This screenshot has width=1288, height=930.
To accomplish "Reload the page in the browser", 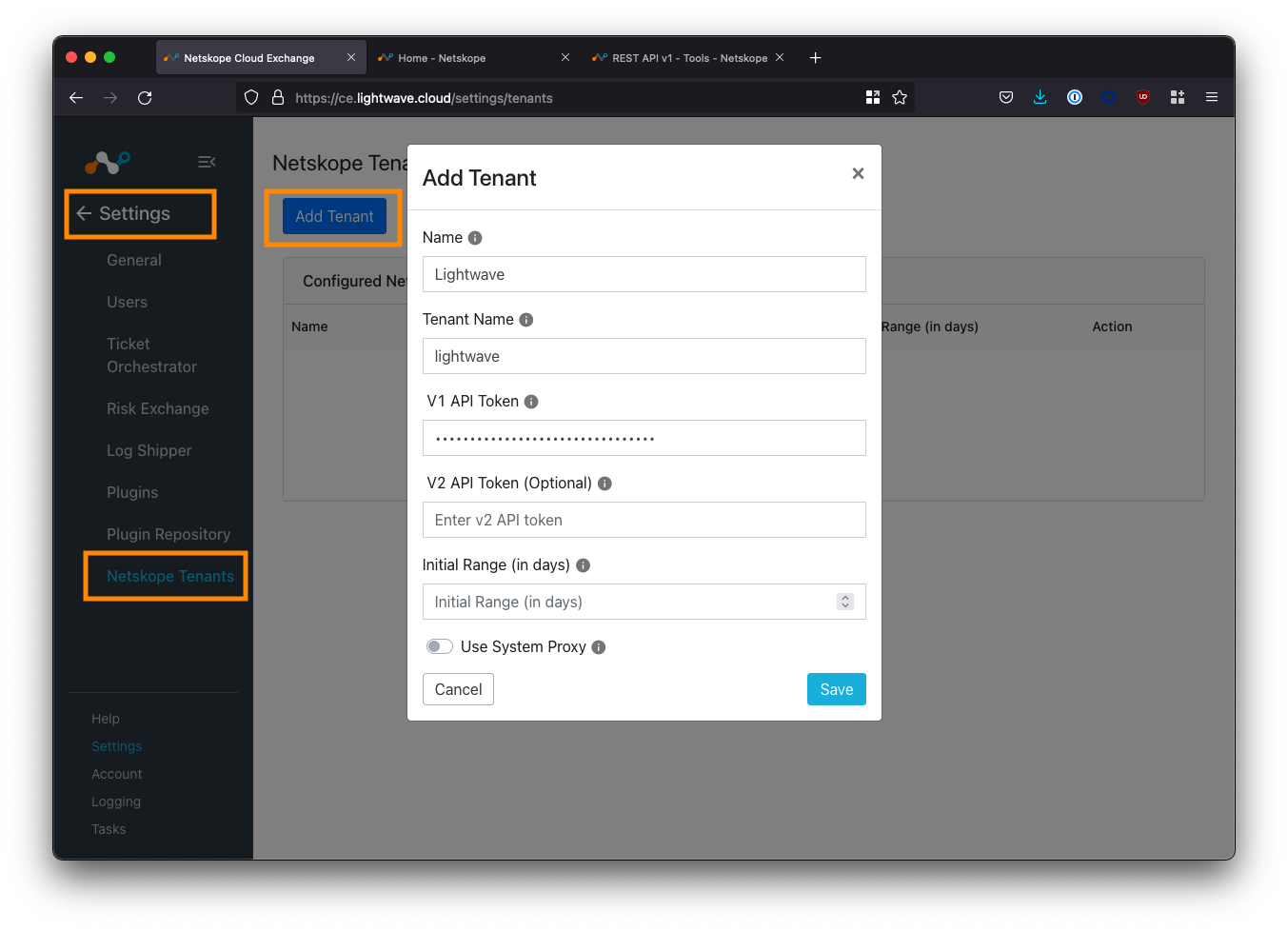I will (145, 97).
